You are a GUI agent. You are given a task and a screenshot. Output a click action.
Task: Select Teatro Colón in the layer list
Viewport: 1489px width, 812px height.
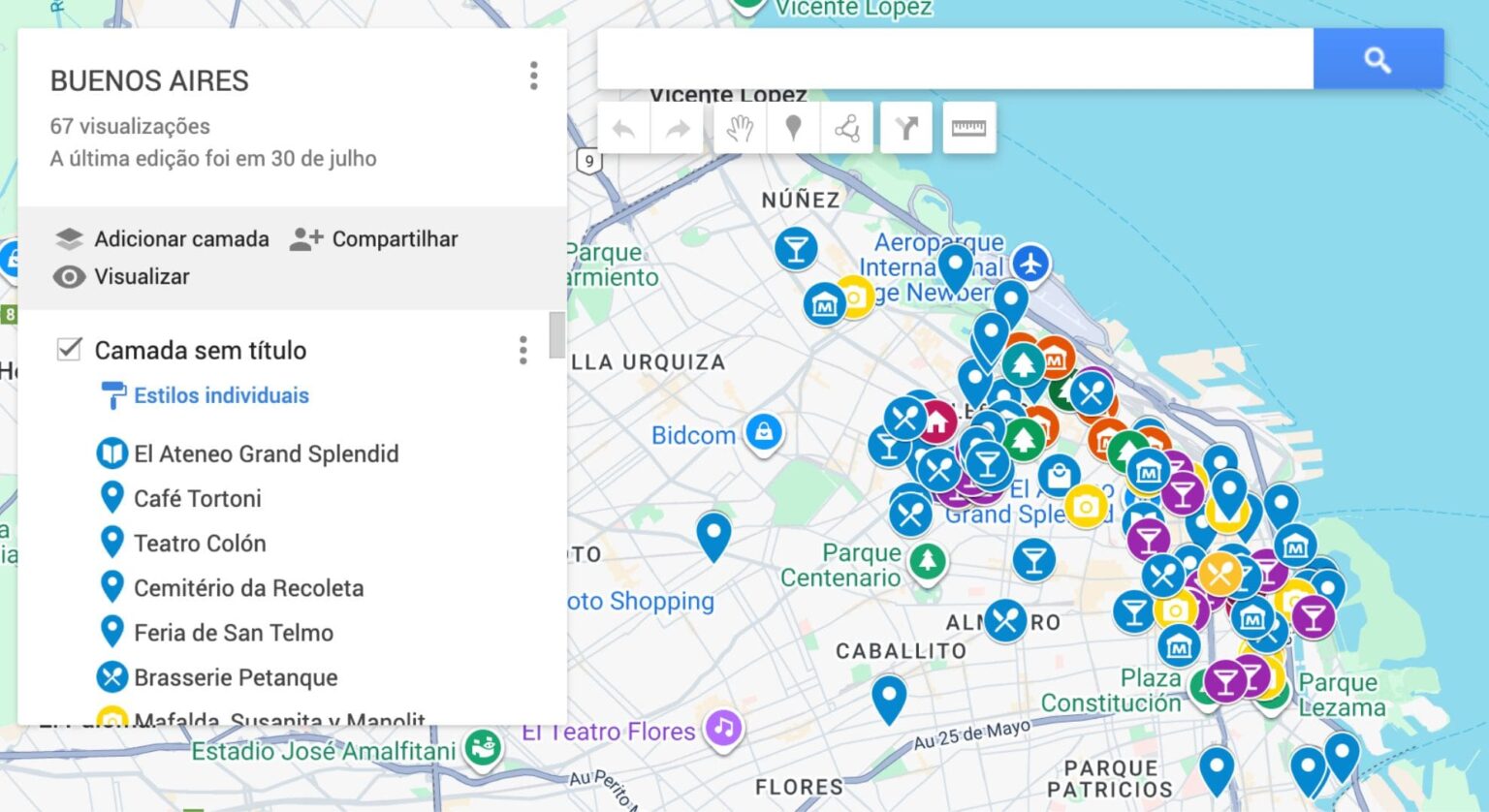click(x=200, y=543)
